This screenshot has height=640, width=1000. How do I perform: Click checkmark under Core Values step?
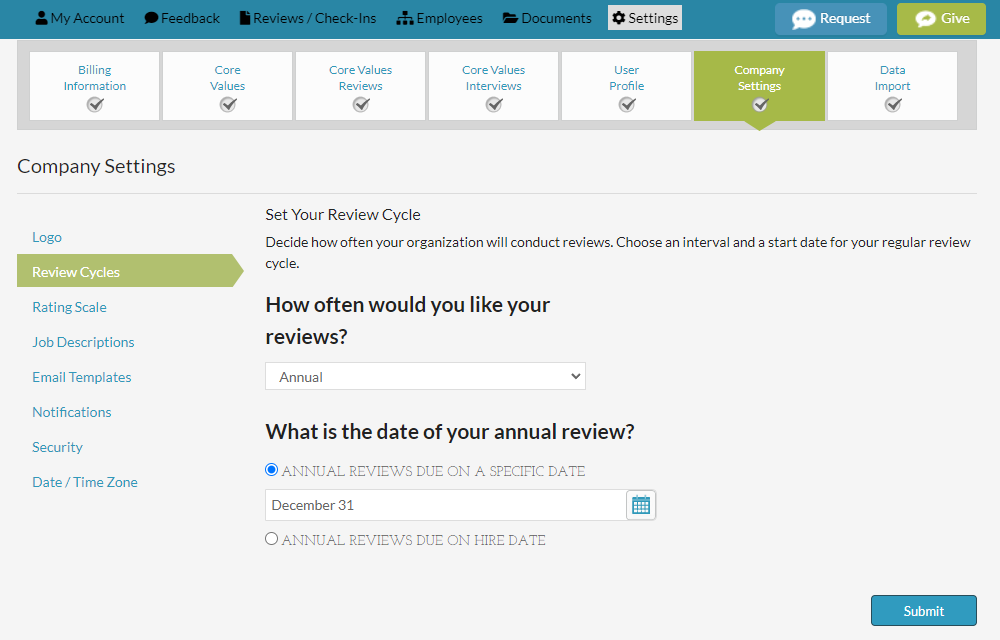pos(228,105)
